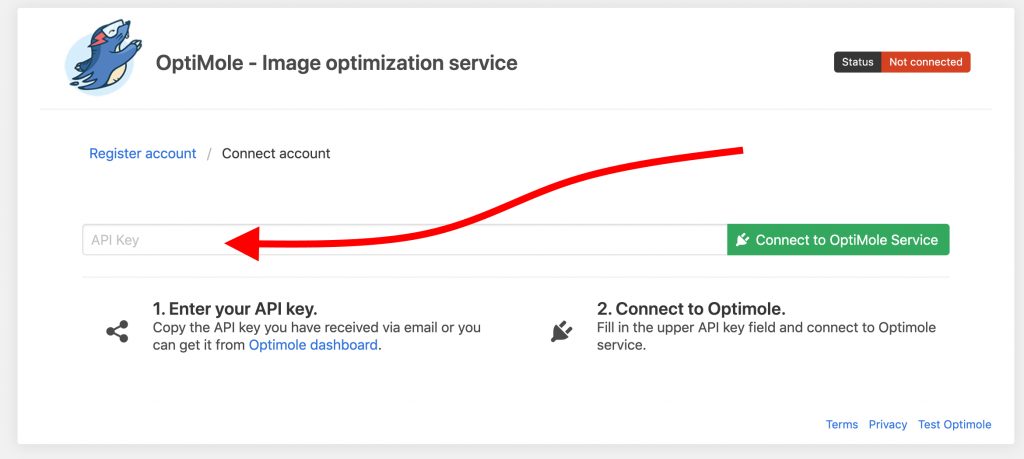
Task: Click the breadcrumb slash separator
Action: coord(209,154)
